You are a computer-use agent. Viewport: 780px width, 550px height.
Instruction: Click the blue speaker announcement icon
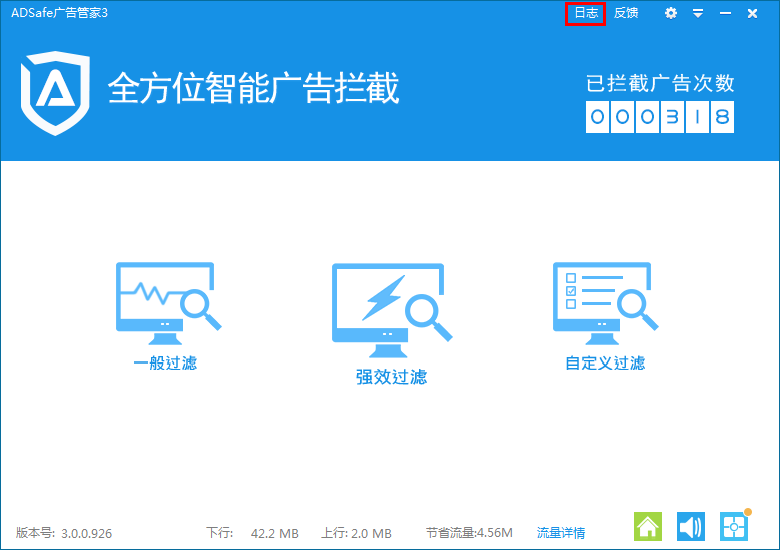[690, 527]
